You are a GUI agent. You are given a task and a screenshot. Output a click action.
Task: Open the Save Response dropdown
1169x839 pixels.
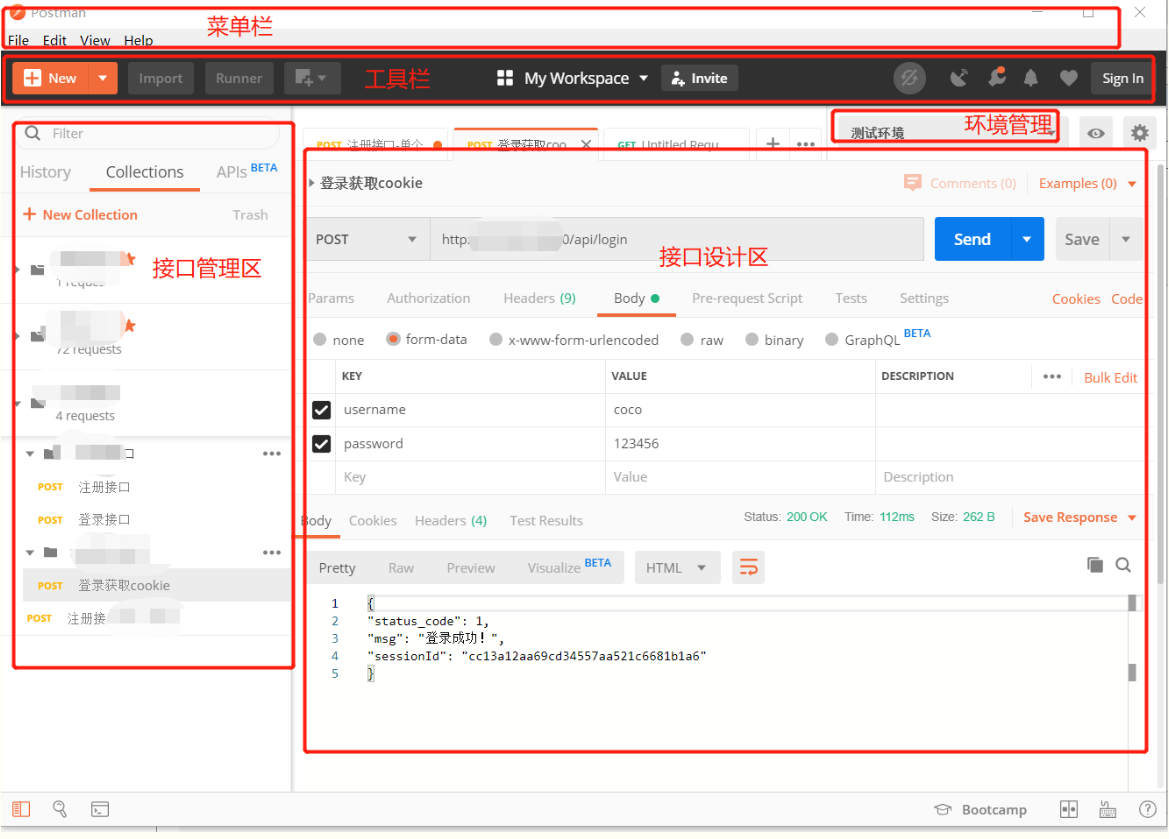coord(1132,518)
